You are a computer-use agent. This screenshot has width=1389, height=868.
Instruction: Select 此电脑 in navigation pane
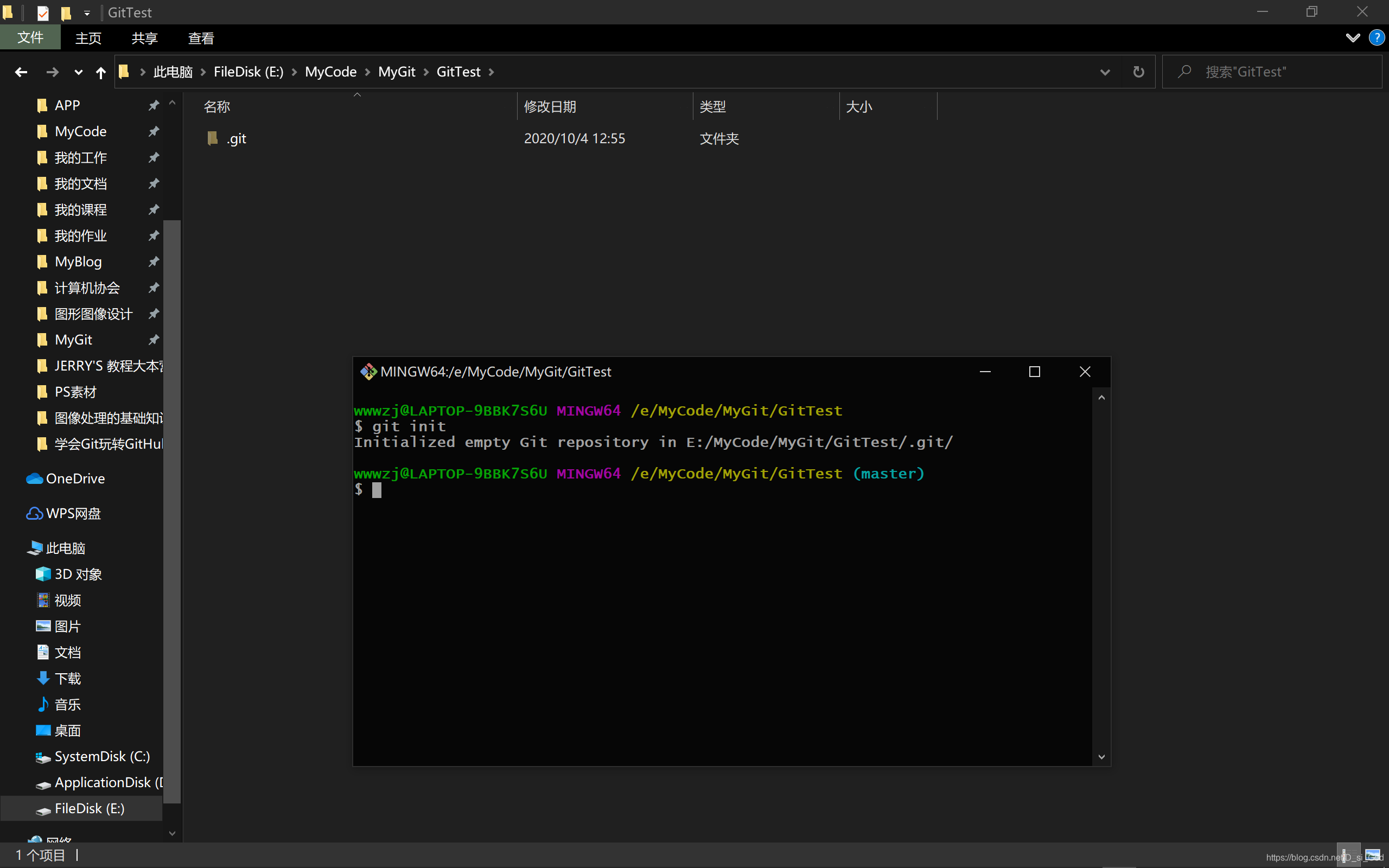tap(66, 548)
